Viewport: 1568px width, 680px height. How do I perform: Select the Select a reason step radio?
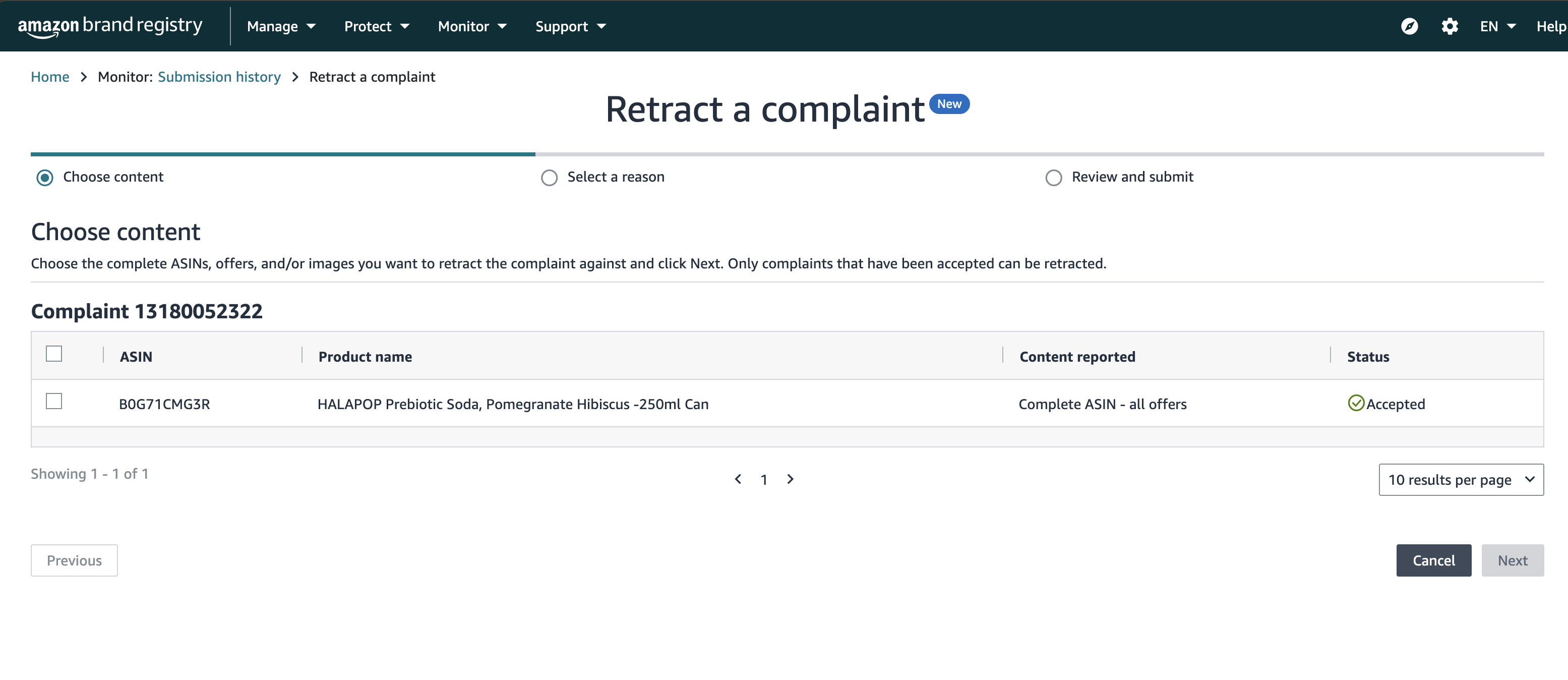tap(549, 178)
